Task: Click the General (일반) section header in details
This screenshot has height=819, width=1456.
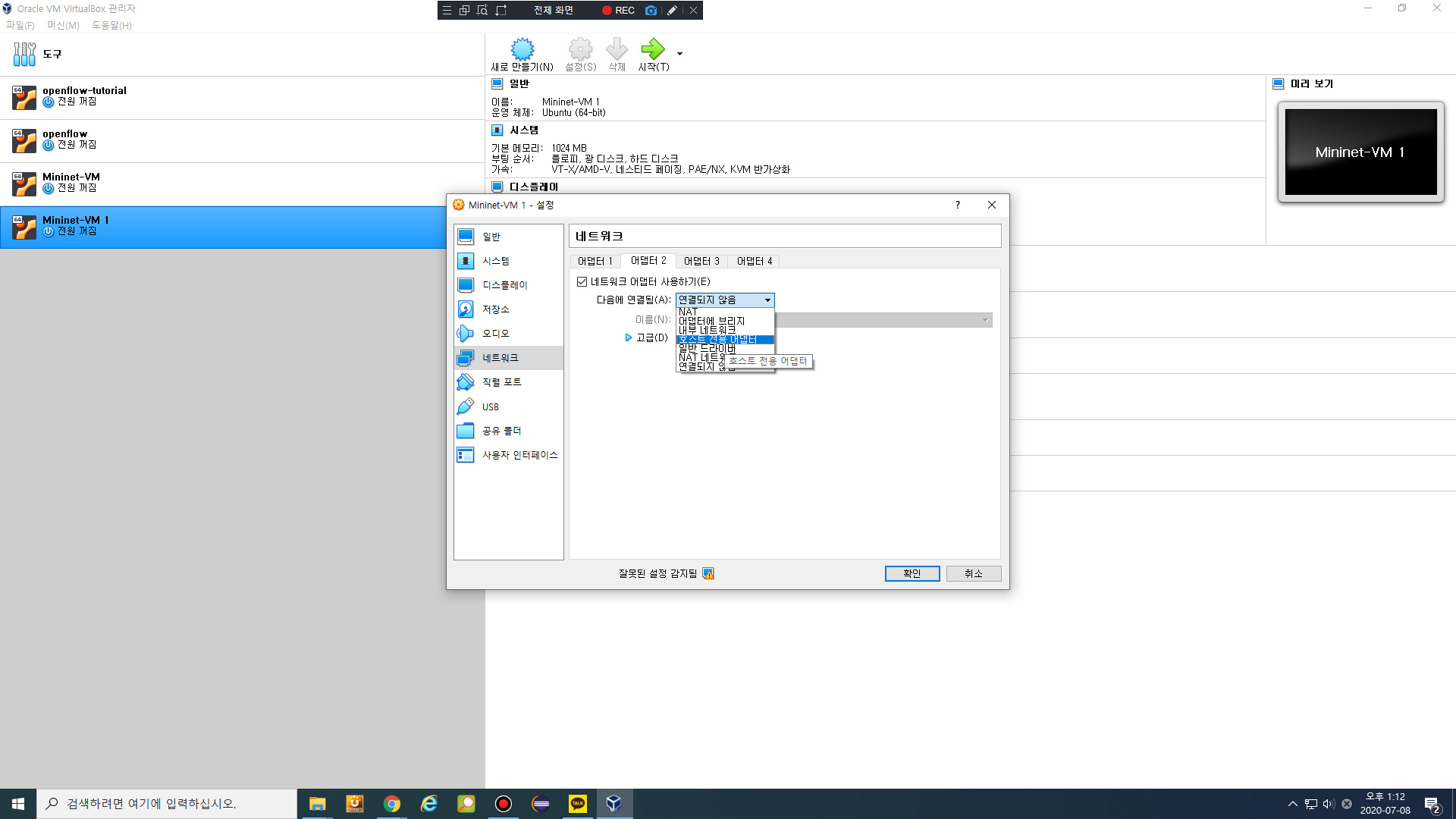Action: pyautogui.click(x=519, y=83)
